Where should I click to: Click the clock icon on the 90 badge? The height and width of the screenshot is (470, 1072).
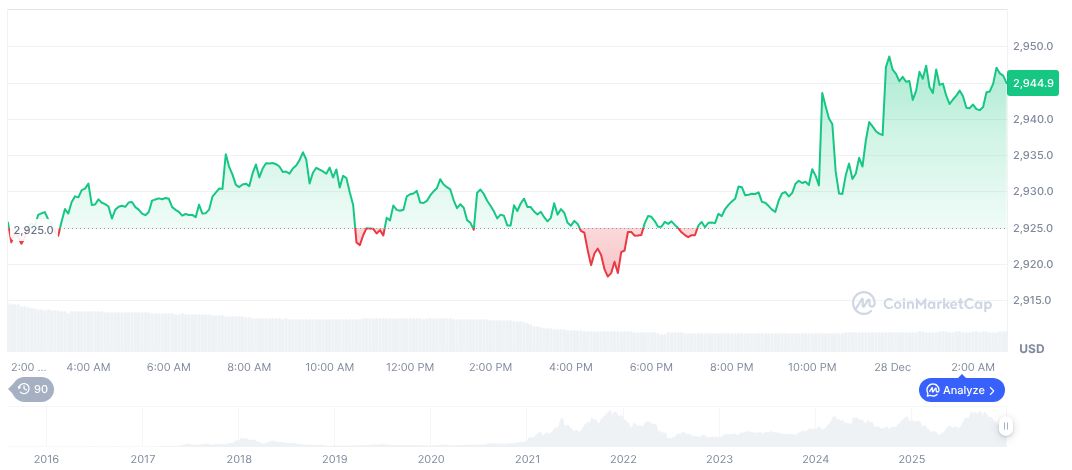24,390
